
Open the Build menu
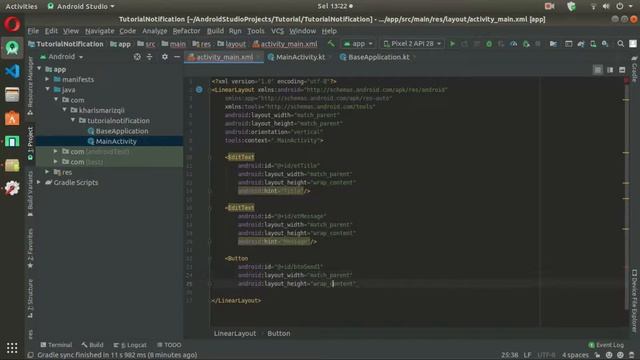pos(215,31)
